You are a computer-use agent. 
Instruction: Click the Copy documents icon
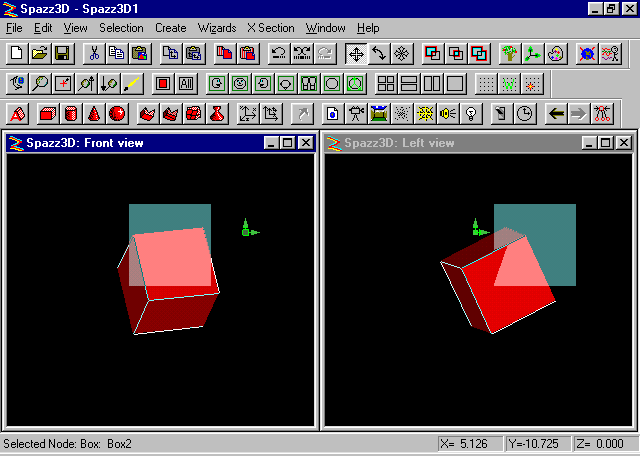[x=117, y=53]
